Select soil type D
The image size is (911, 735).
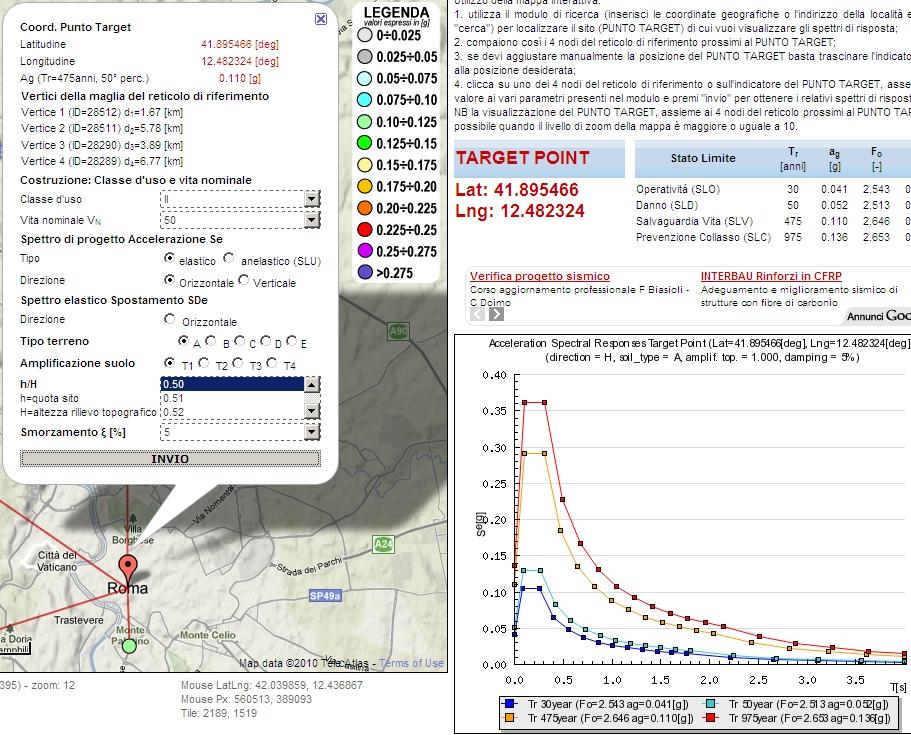pyautogui.click(x=266, y=340)
